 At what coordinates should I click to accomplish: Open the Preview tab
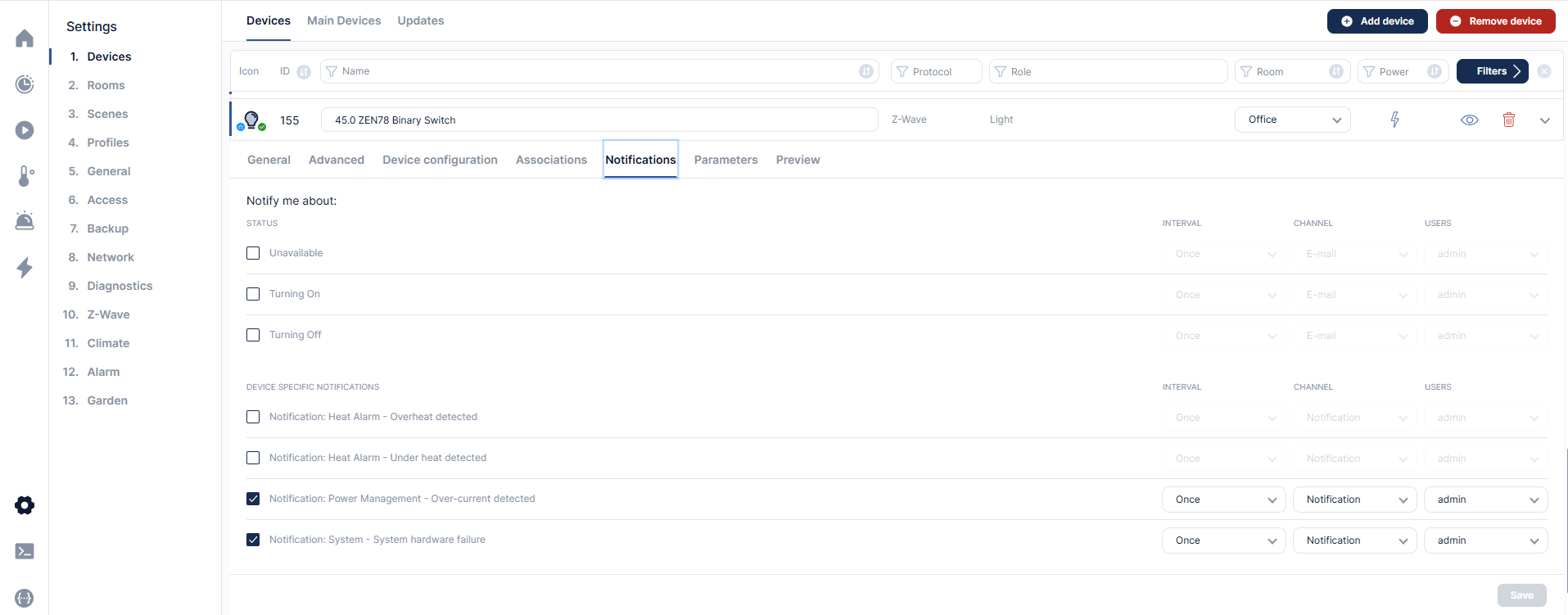(798, 160)
